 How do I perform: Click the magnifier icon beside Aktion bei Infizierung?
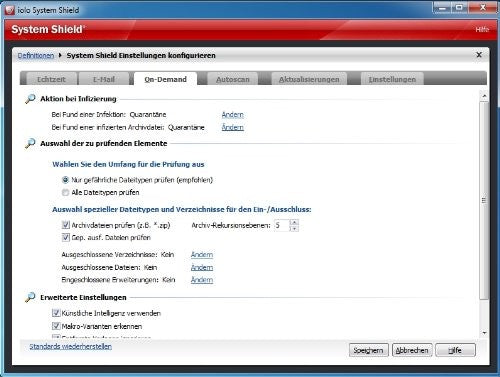point(30,99)
